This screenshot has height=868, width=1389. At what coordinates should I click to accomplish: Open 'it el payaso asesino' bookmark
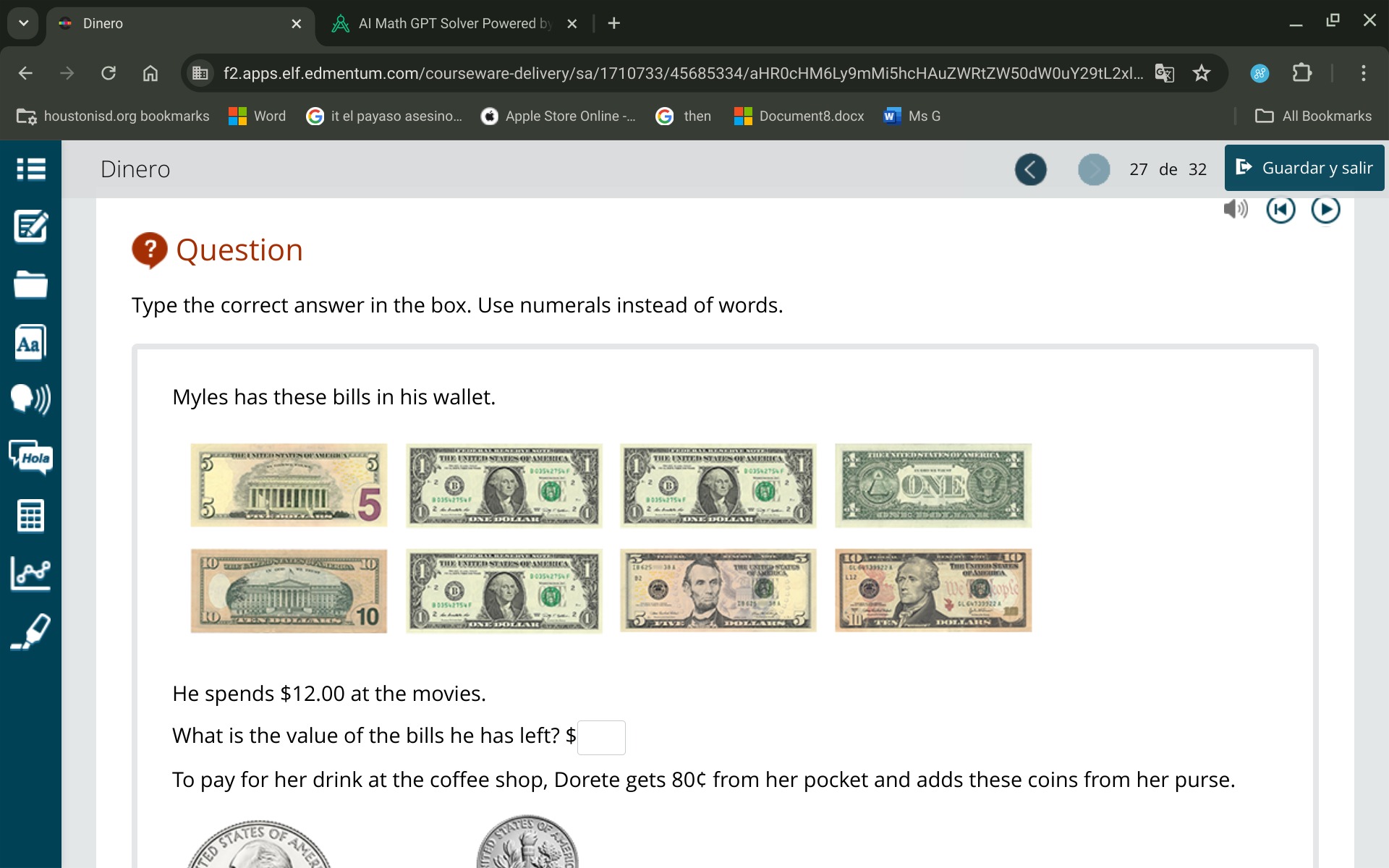pyautogui.click(x=384, y=116)
